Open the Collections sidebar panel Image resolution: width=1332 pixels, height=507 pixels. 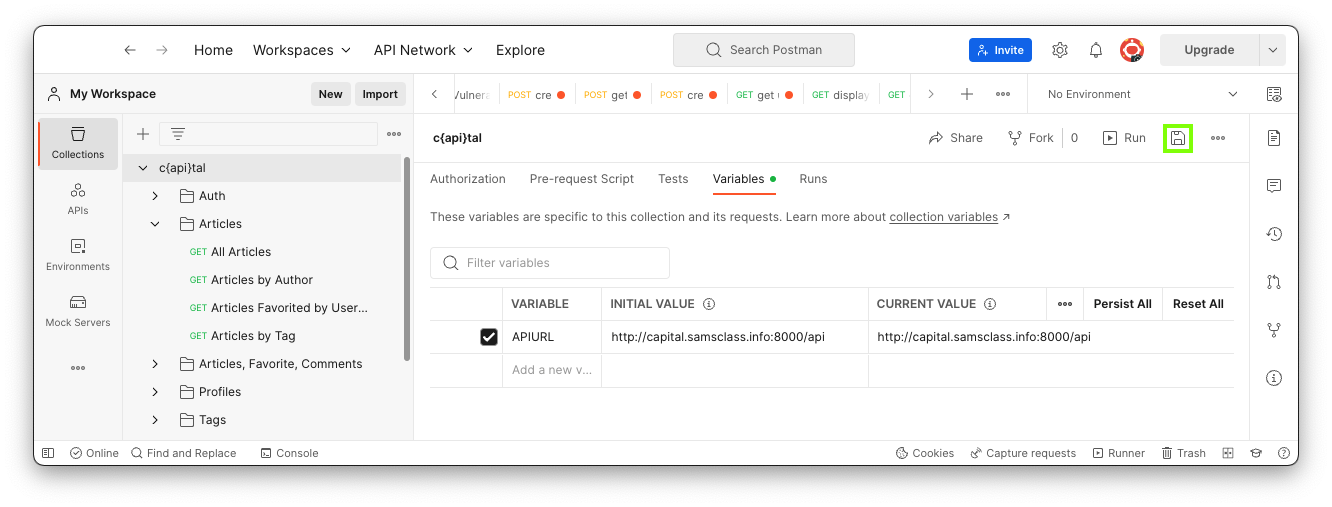(x=78, y=143)
